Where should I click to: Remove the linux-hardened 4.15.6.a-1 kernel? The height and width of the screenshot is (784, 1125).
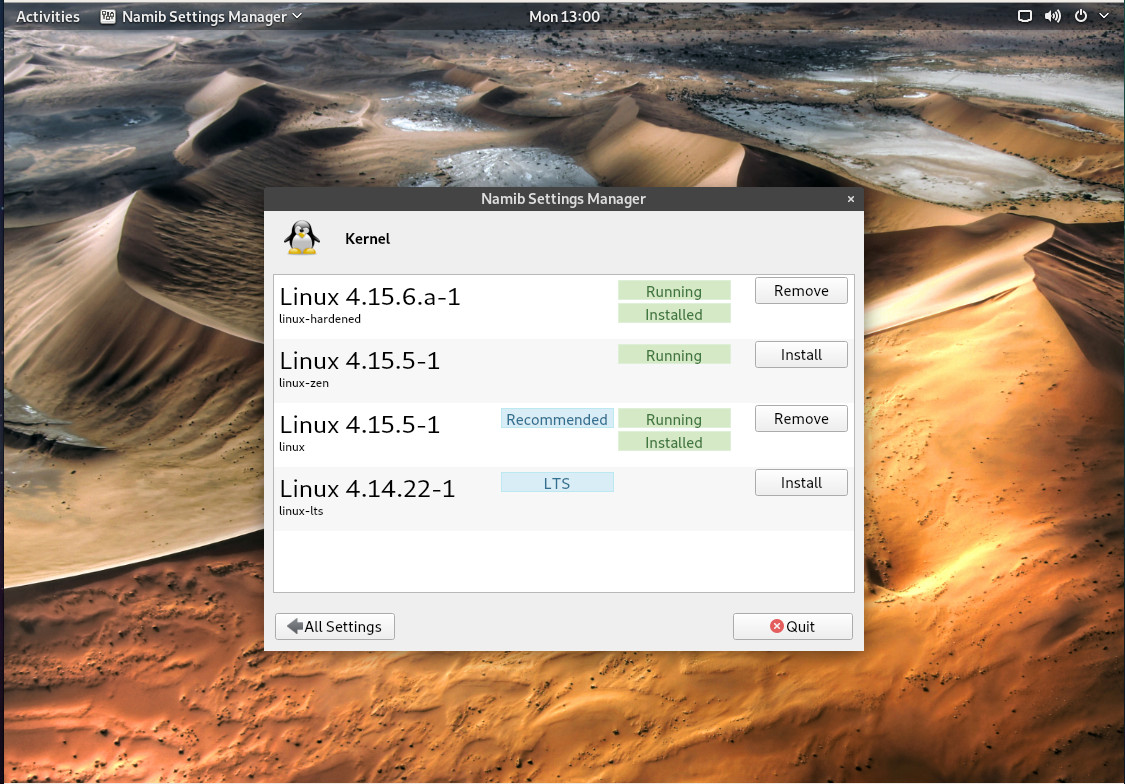pos(801,291)
